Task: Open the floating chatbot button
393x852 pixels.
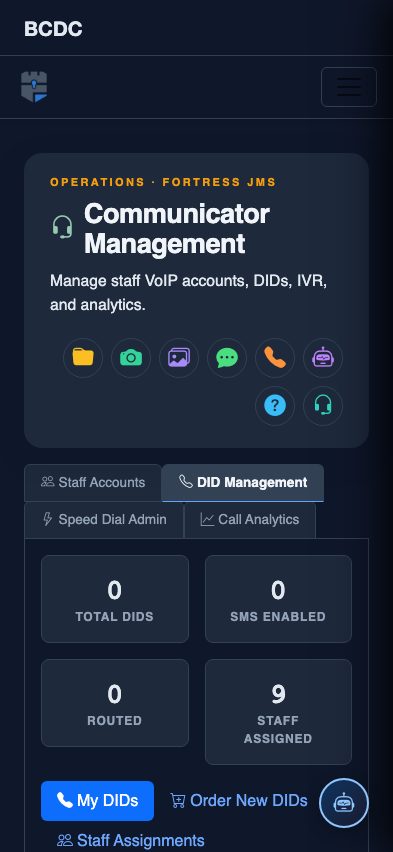Action: pyautogui.click(x=344, y=803)
